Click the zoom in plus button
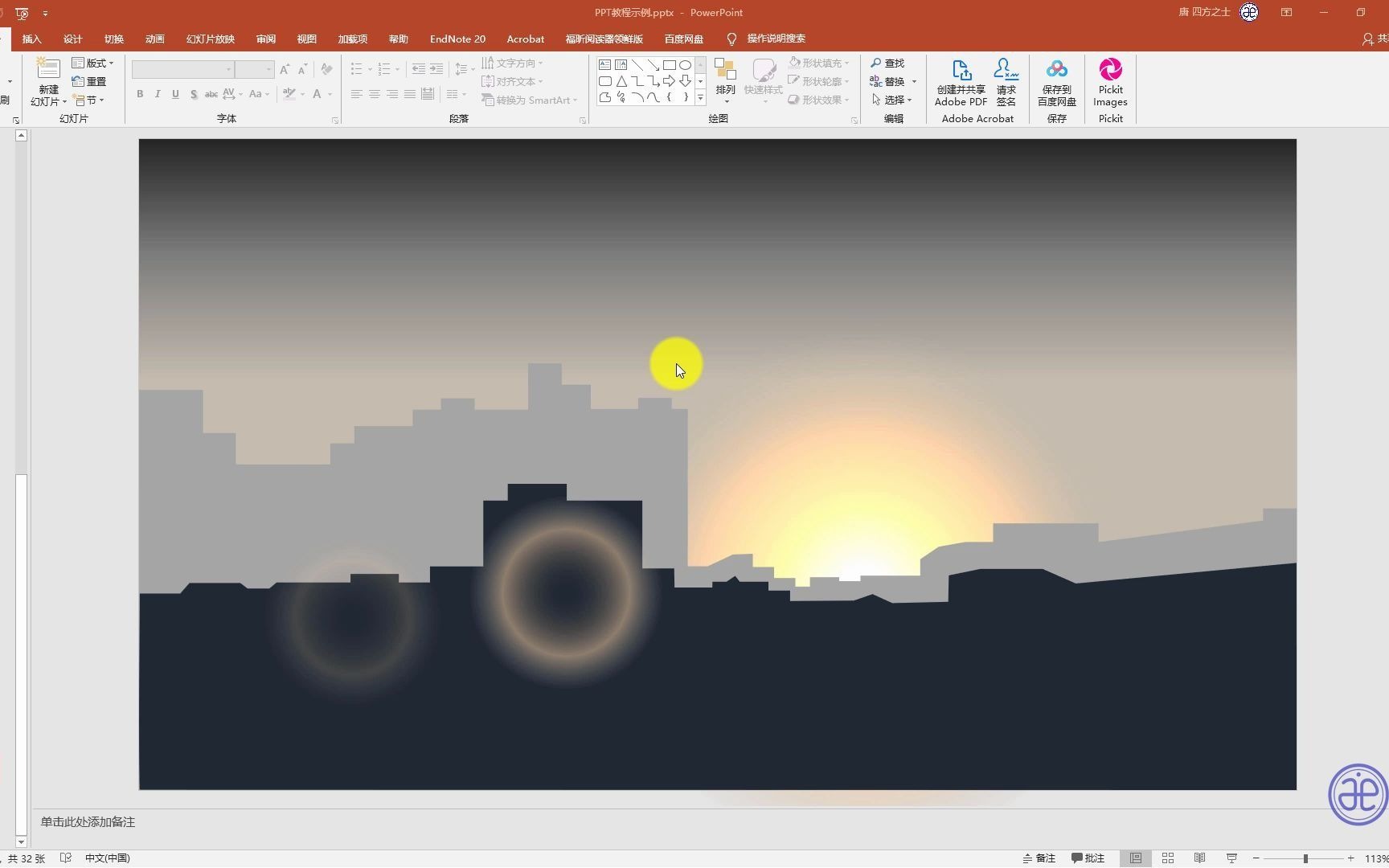 [x=1351, y=858]
